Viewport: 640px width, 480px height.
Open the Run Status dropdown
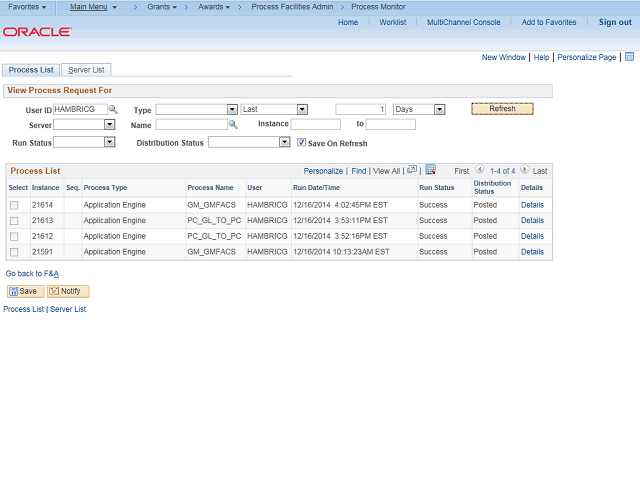click(x=109, y=142)
